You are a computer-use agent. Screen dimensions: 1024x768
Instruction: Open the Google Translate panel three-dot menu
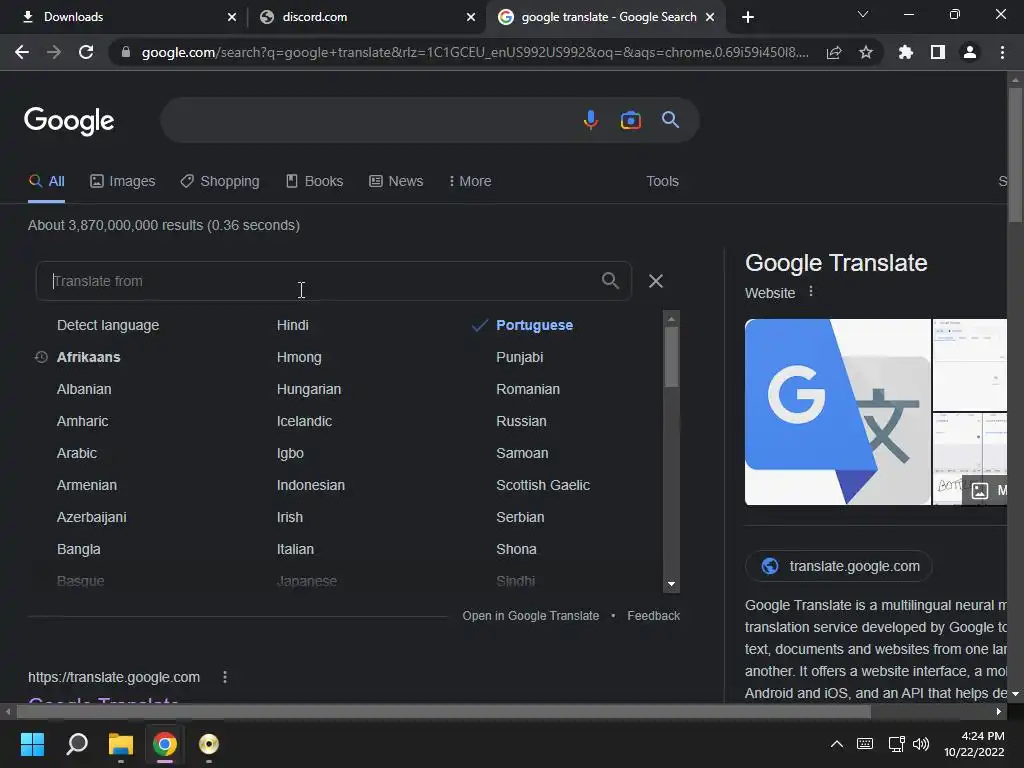(810, 292)
